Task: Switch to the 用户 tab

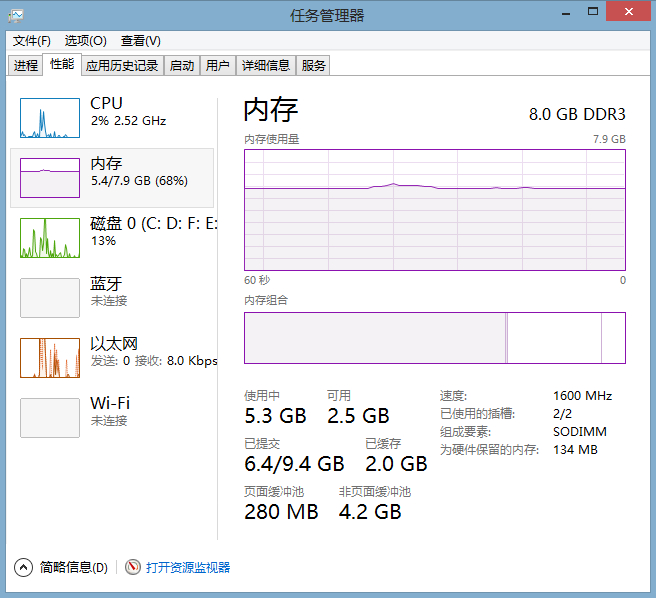Action: point(217,66)
